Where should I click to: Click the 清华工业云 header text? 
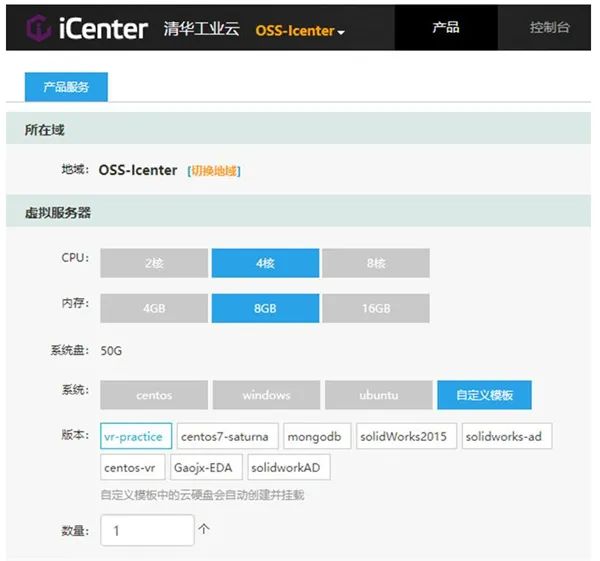pyautogui.click(x=201, y=29)
